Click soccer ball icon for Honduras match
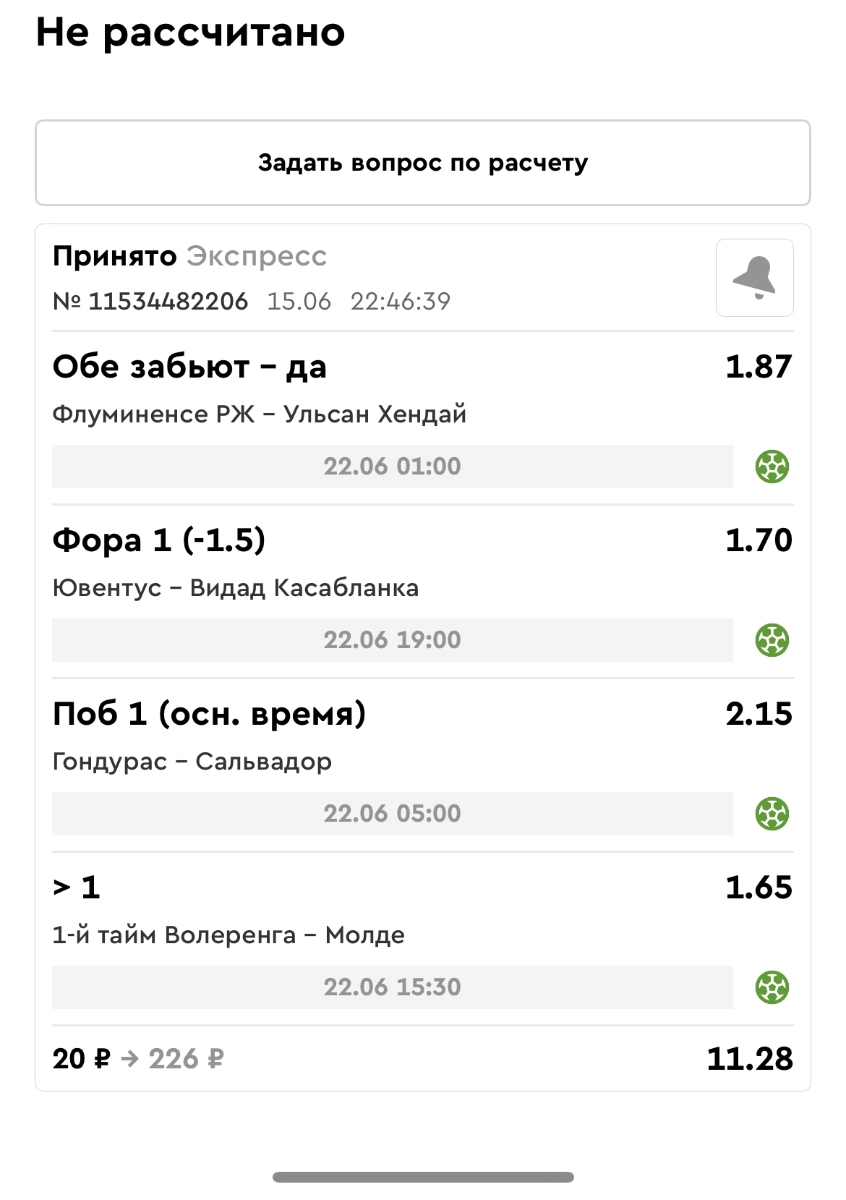Screen dimensions: 846x1200 pyautogui.click(x=772, y=813)
